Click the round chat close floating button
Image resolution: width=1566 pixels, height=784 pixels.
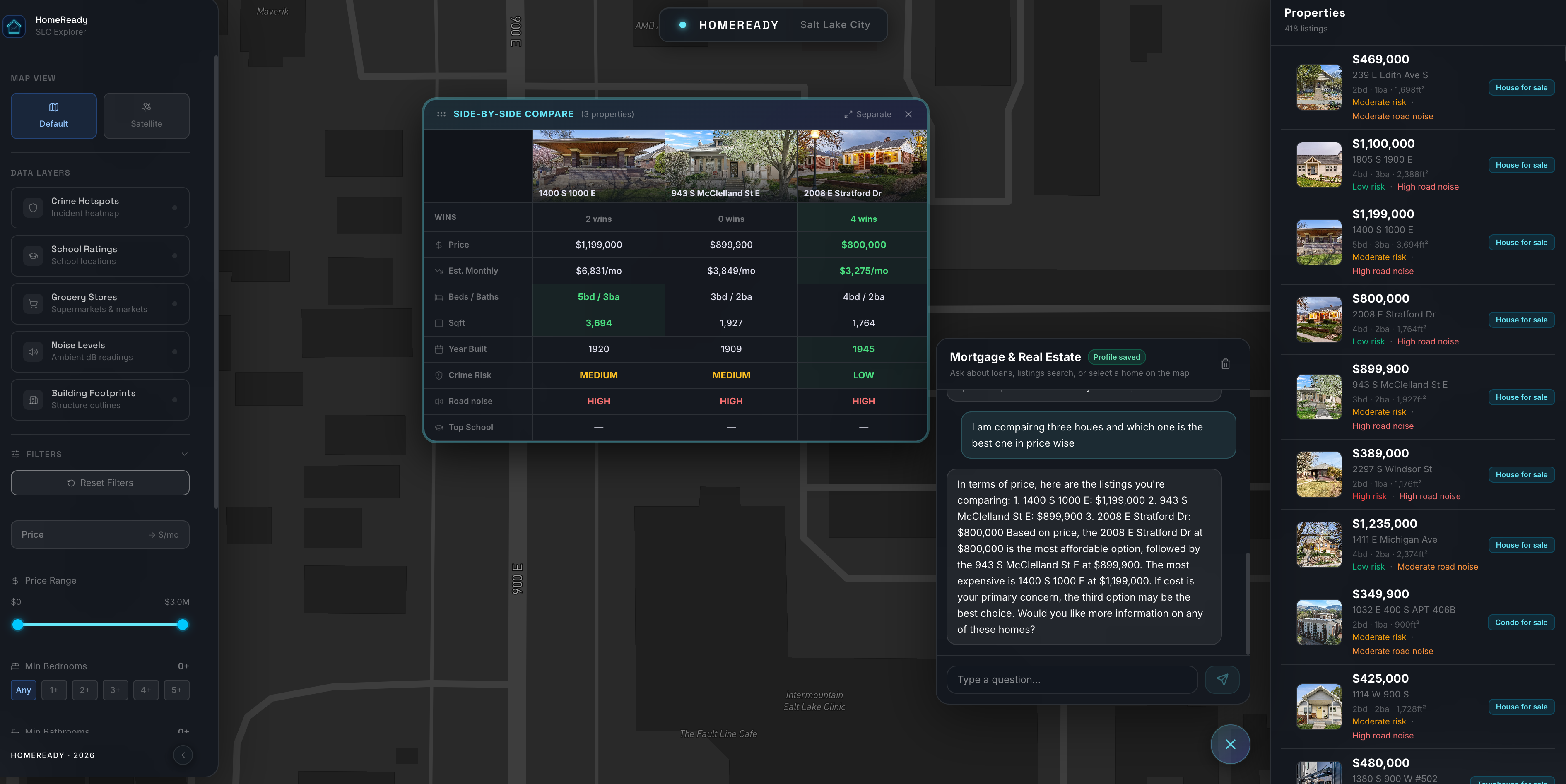[1230, 744]
